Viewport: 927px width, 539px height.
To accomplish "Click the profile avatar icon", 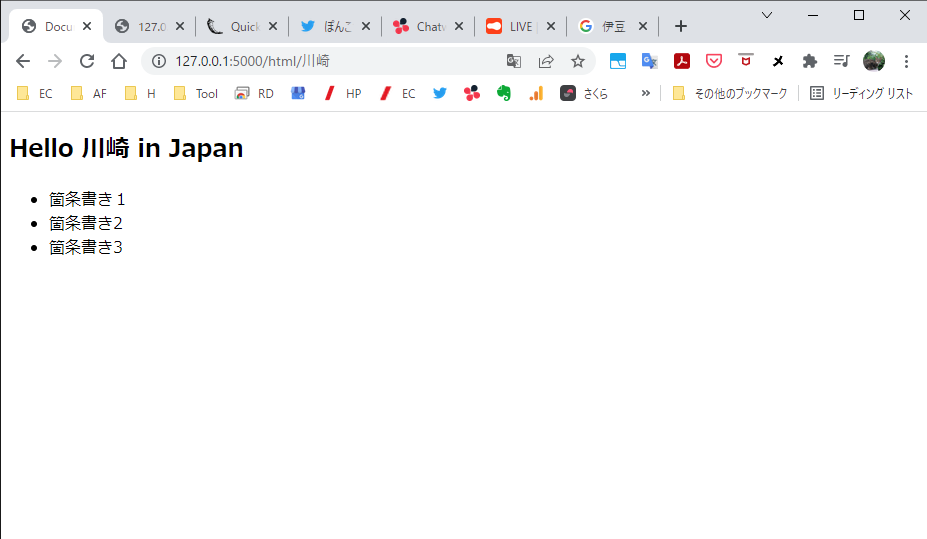I will (x=874, y=61).
